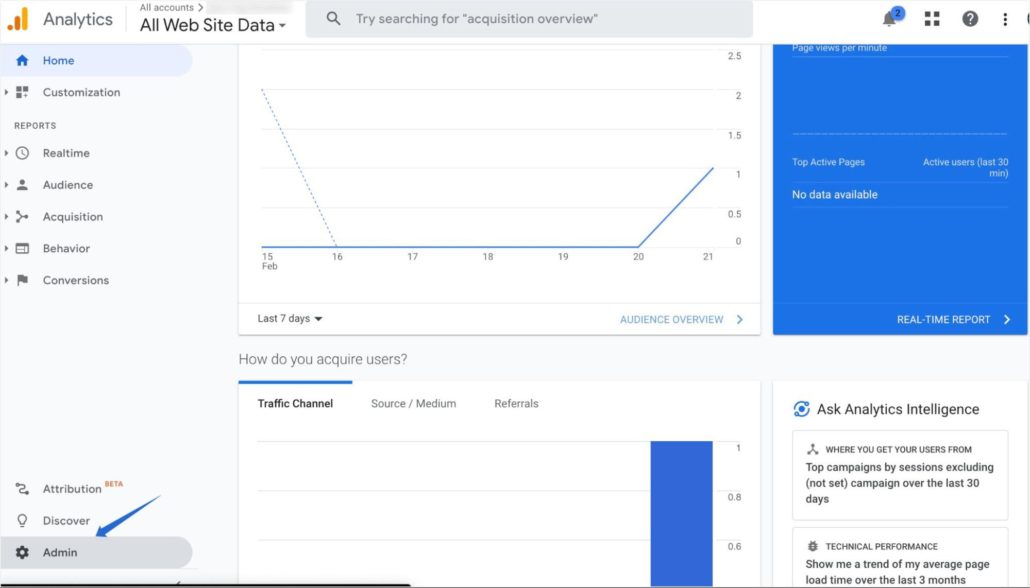Expand the Conversions reports arrow
The height and width of the screenshot is (588, 1030).
click(6, 280)
